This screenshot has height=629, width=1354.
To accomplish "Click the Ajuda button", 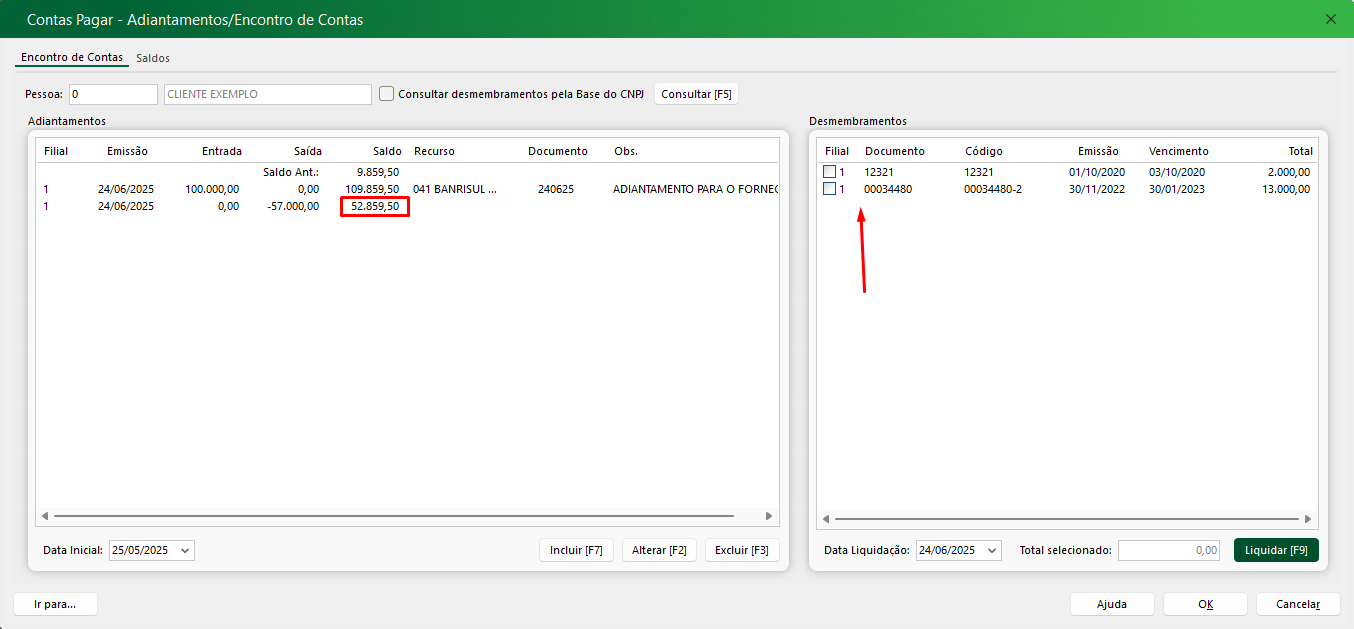I will coord(1111,604).
